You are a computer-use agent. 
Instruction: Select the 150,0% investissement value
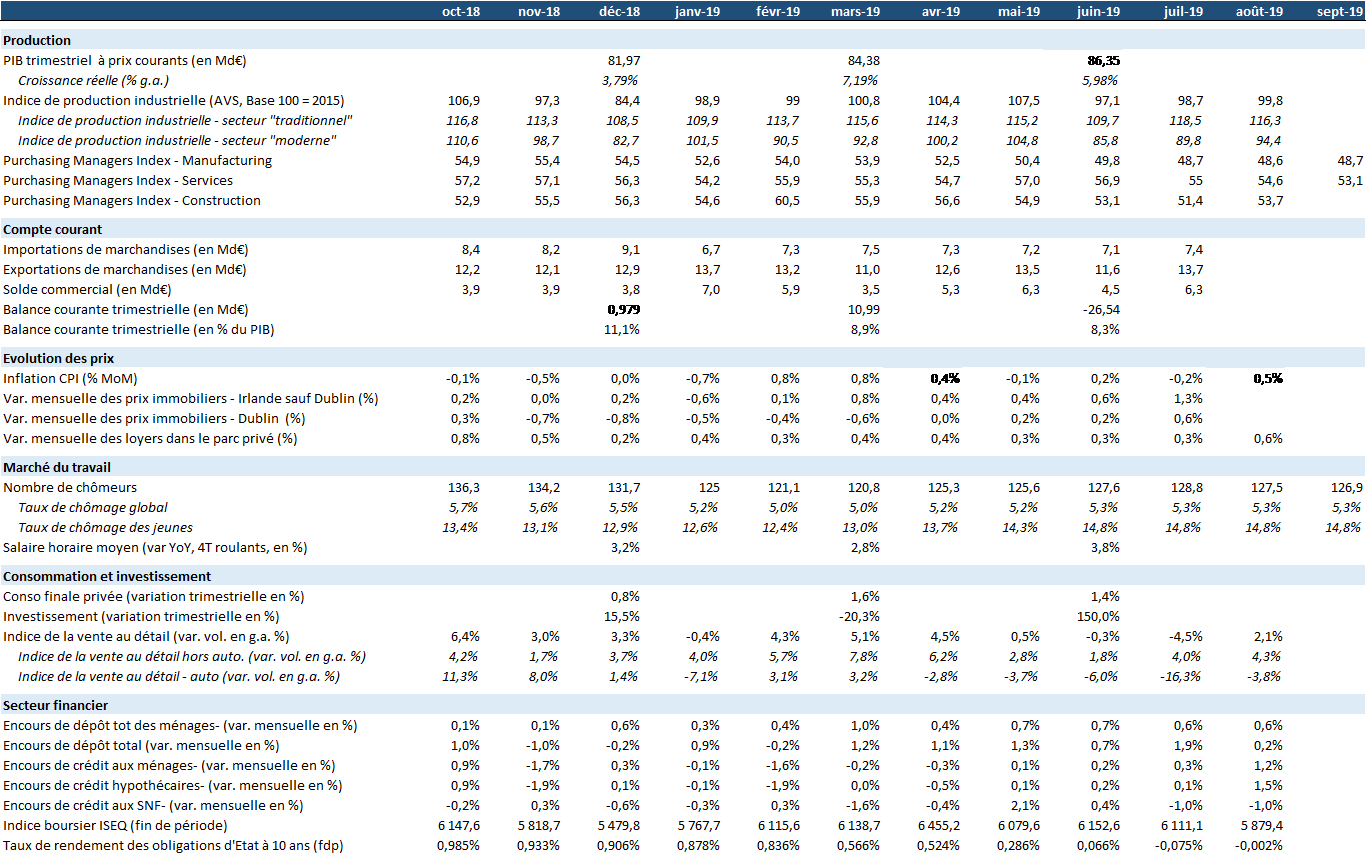tap(1101, 616)
